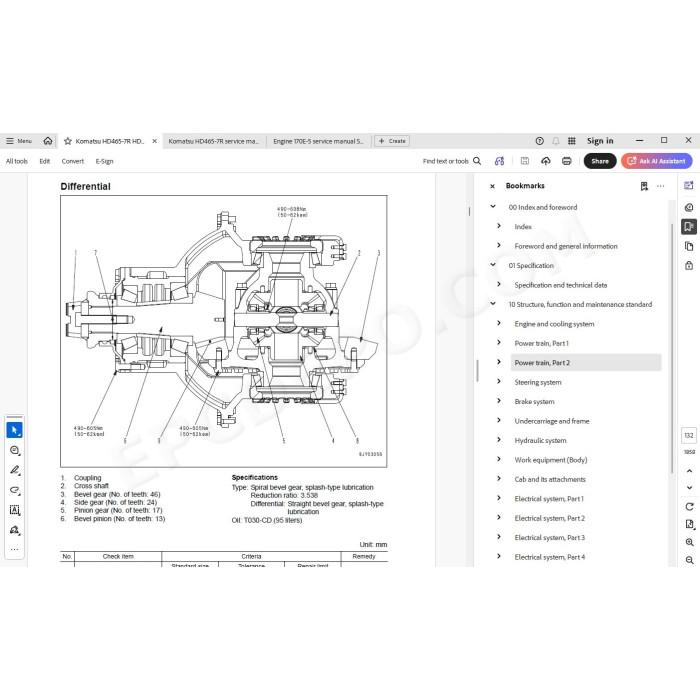This screenshot has width=700, height=700.
Task: Collapse the 01 Specification bookmark
Action: tap(493, 265)
